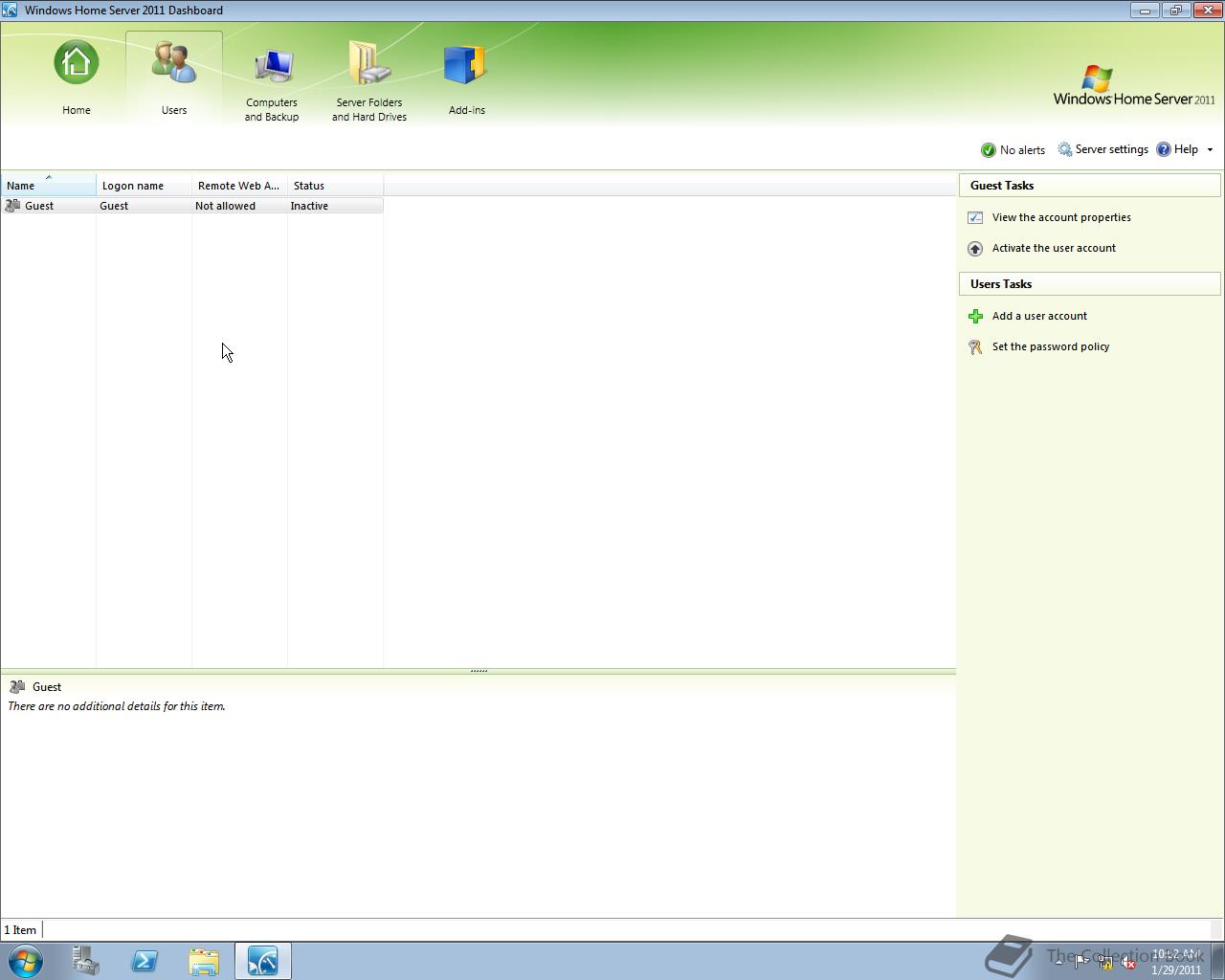Launch Windows PowerShell from the taskbar

(x=145, y=961)
